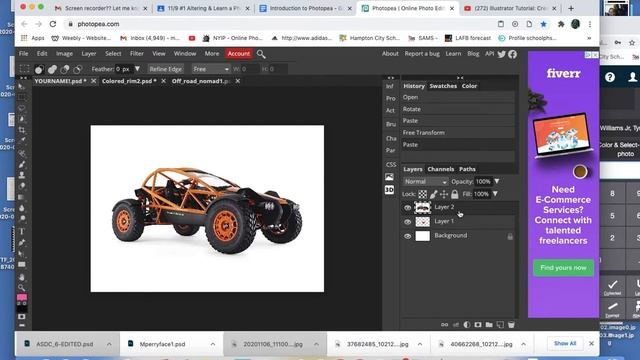Expand the Opacity slider arrow

pos(497,181)
